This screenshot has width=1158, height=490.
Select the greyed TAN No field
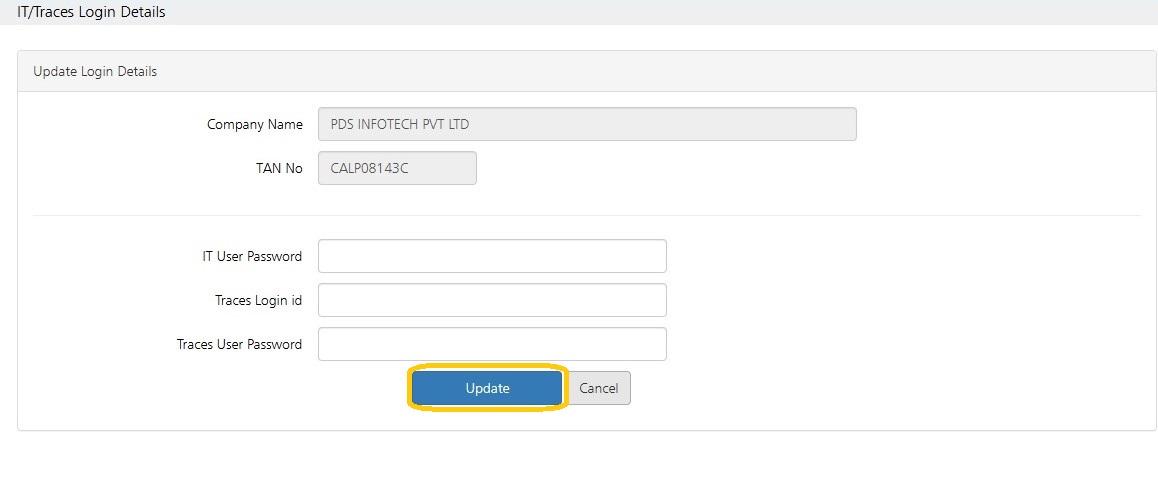(397, 169)
